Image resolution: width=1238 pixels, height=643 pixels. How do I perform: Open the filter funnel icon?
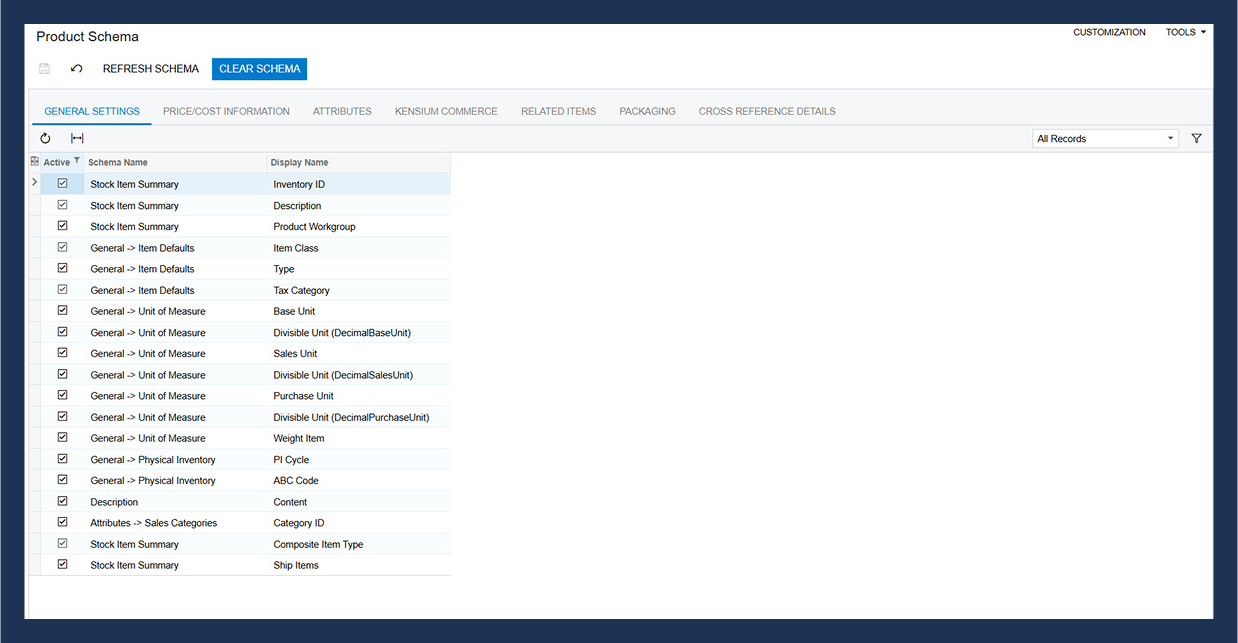point(1196,139)
